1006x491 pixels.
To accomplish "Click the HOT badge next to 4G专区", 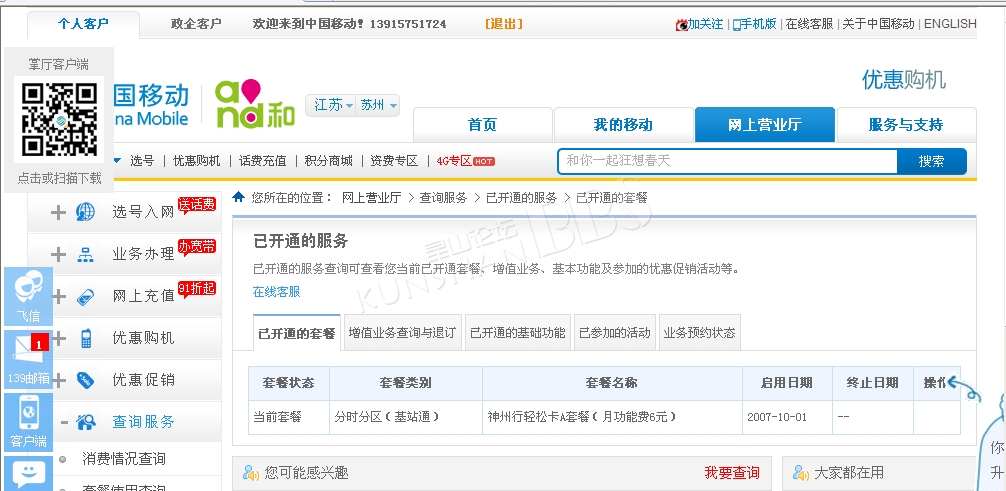I will 484,161.
